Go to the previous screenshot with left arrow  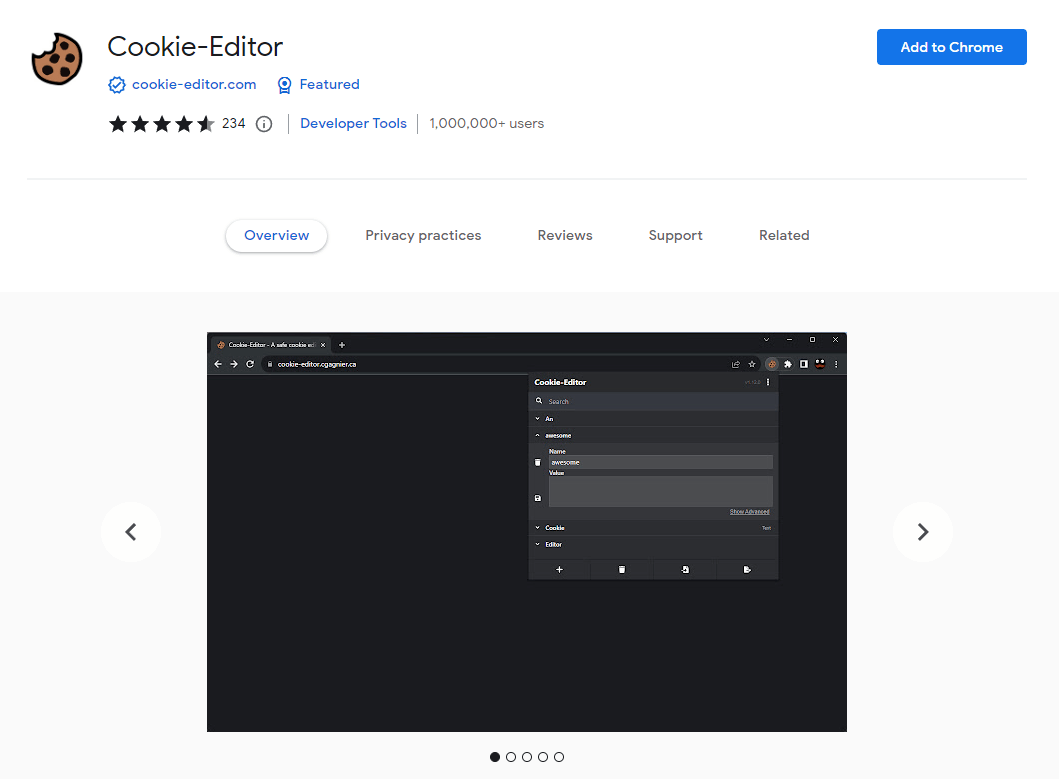131,532
